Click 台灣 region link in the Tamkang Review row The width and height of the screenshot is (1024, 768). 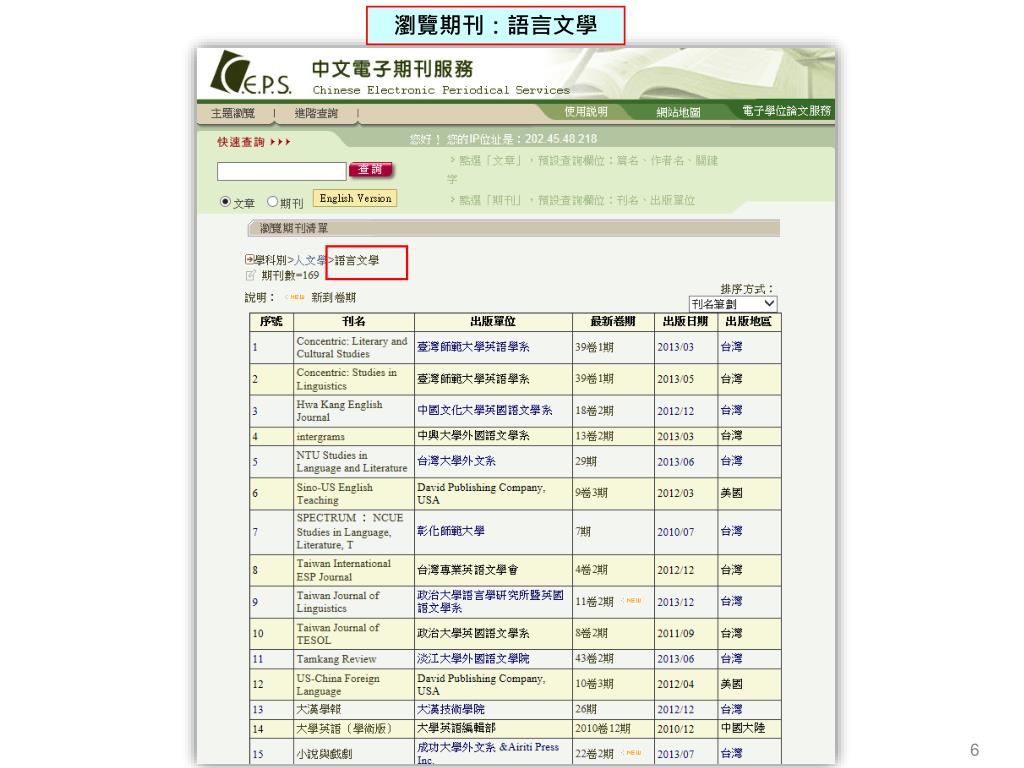click(x=731, y=658)
